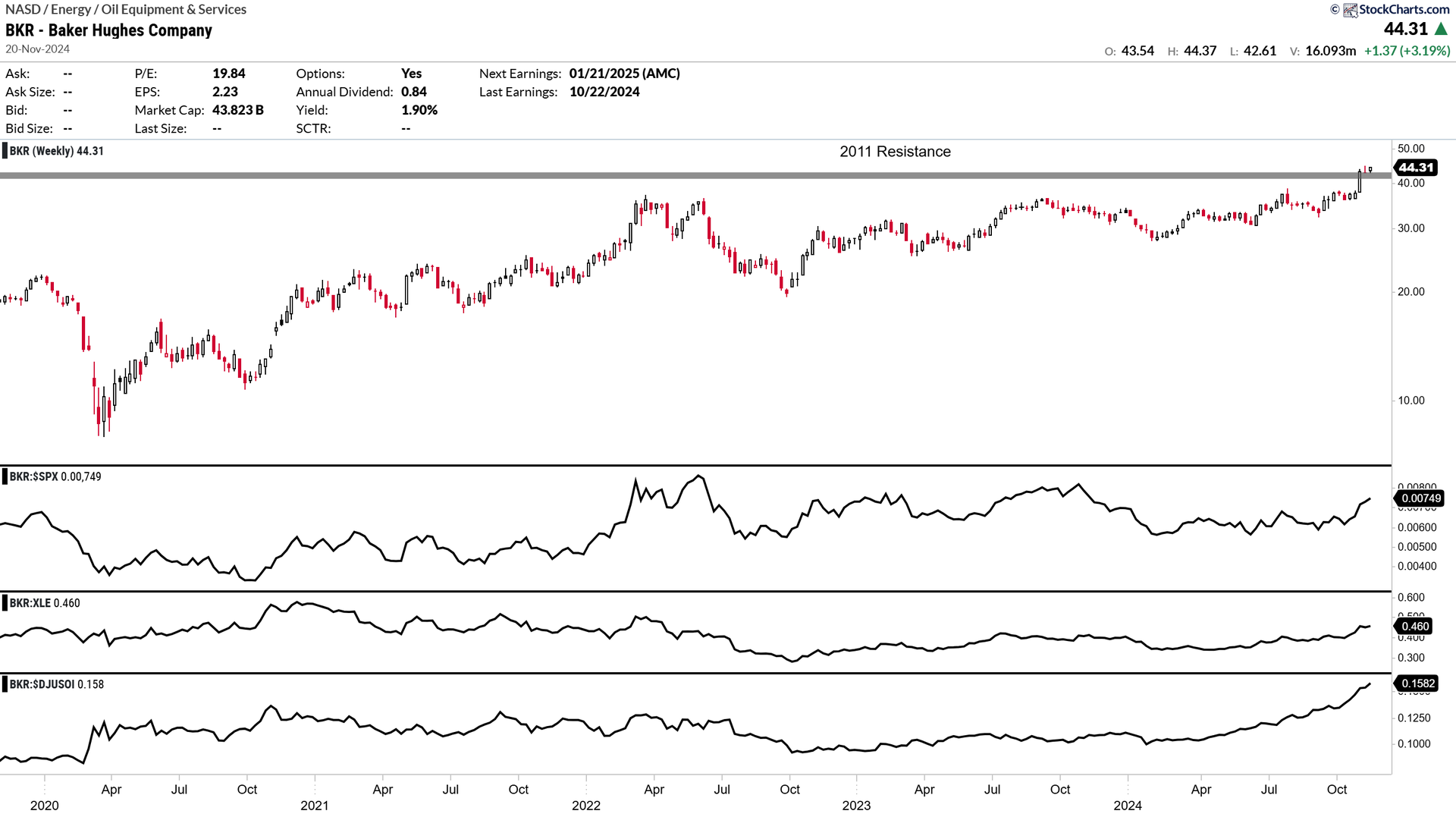
Task: Click the 2024 year label on the date axis
Action: (x=1127, y=806)
